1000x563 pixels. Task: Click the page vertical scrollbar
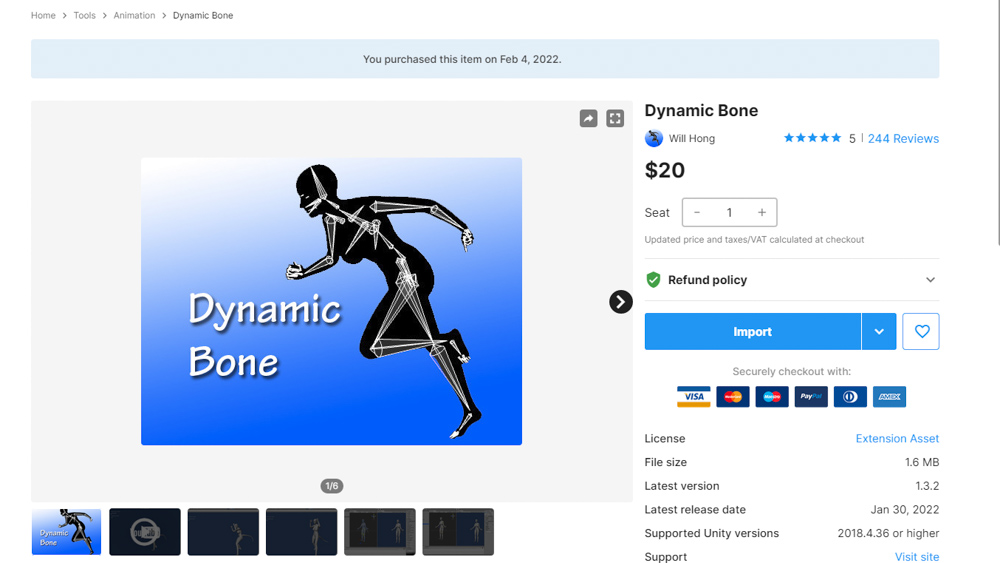pyautogui.click(x=998, y=121)
